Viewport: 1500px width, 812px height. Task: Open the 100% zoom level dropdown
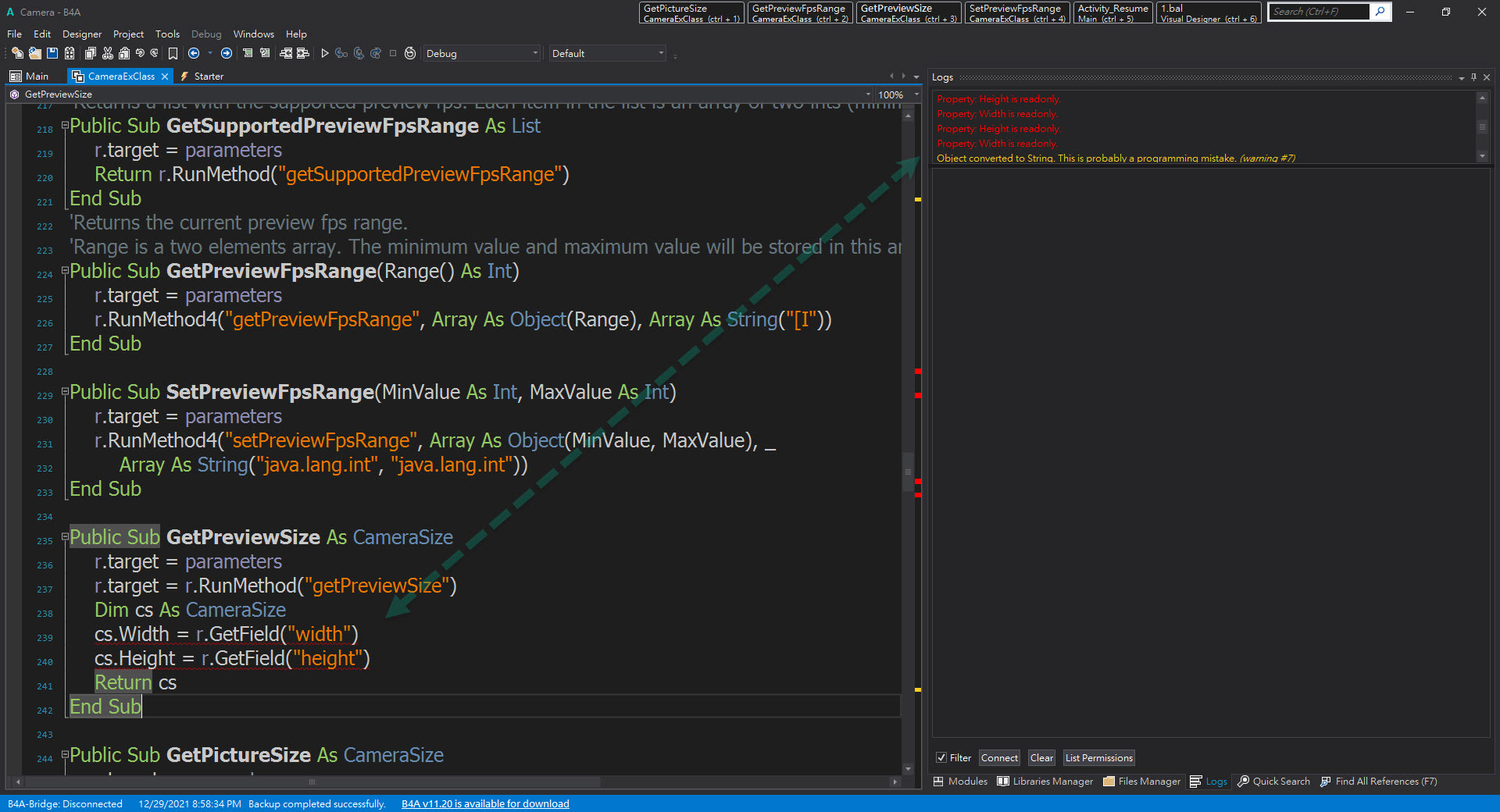pyautogui.click(x=916, y=94)
